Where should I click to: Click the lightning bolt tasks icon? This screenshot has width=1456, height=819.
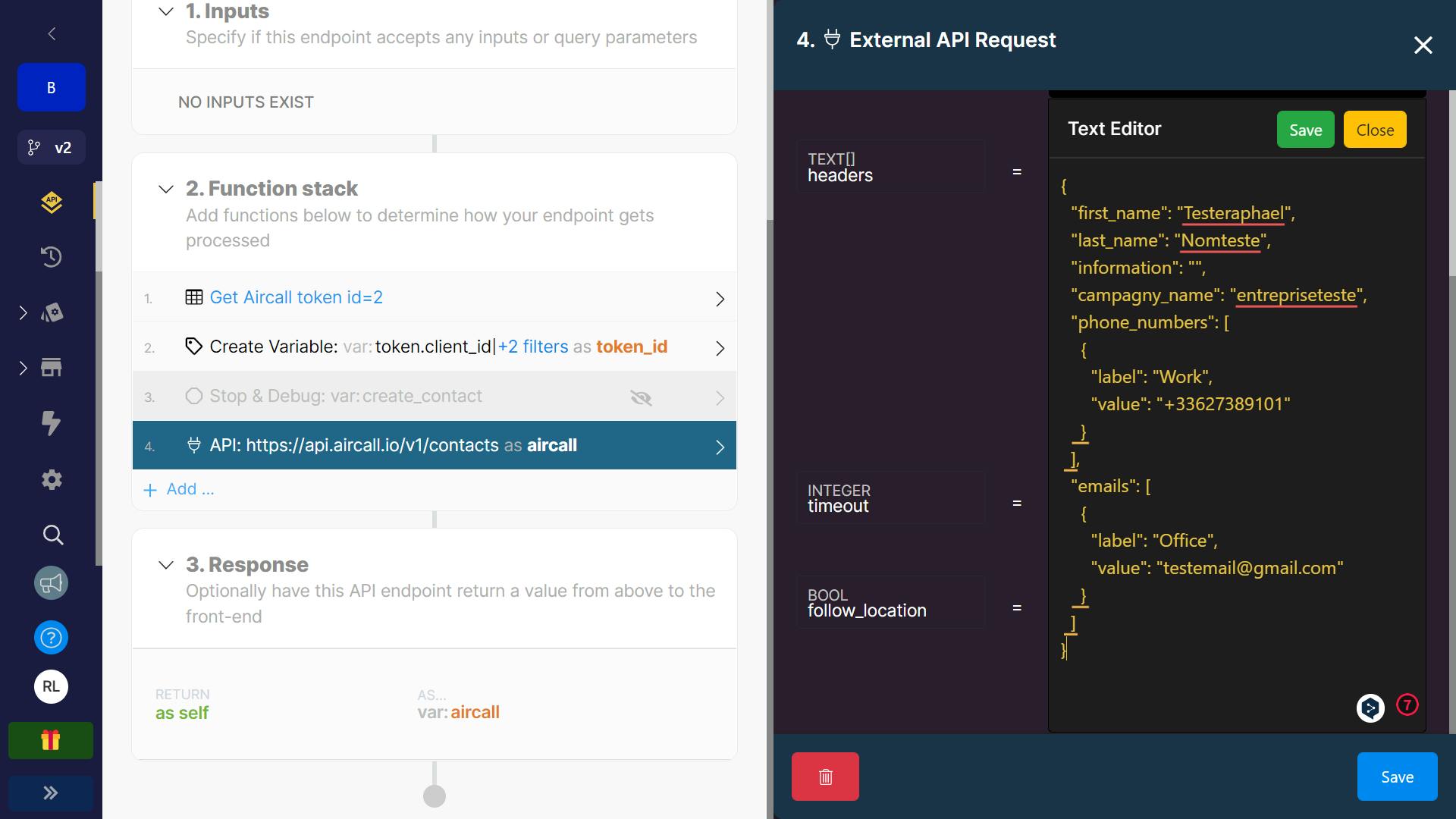pyautogui.click(x=52, y=423)
